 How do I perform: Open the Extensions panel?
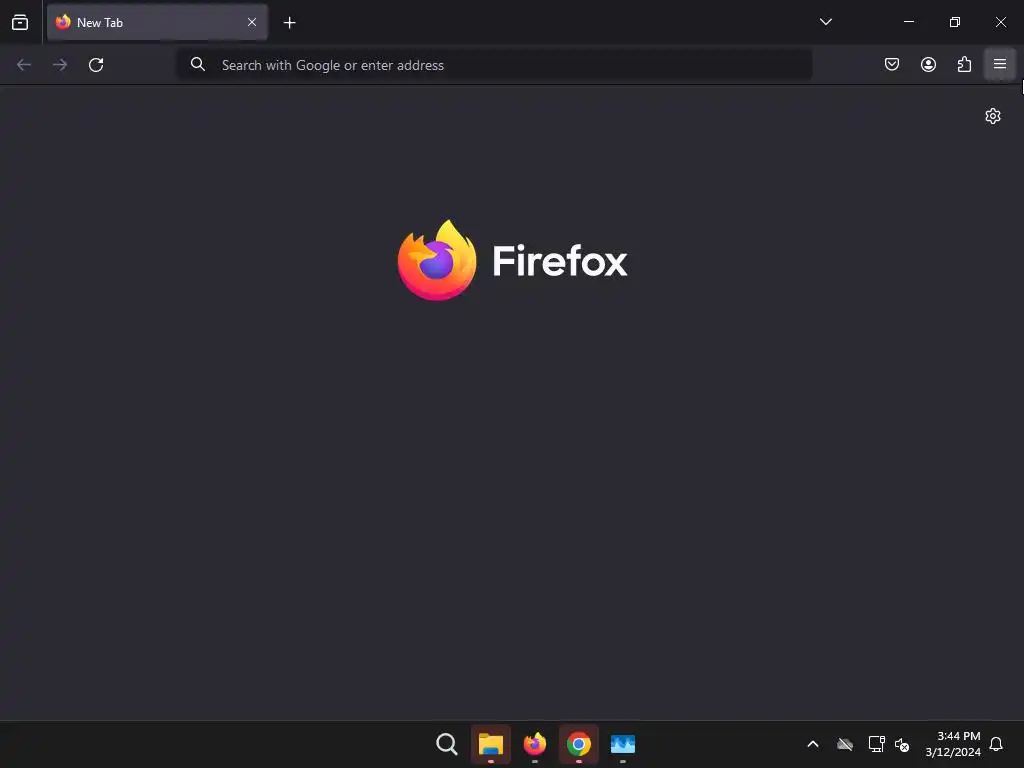pos(964,64)
